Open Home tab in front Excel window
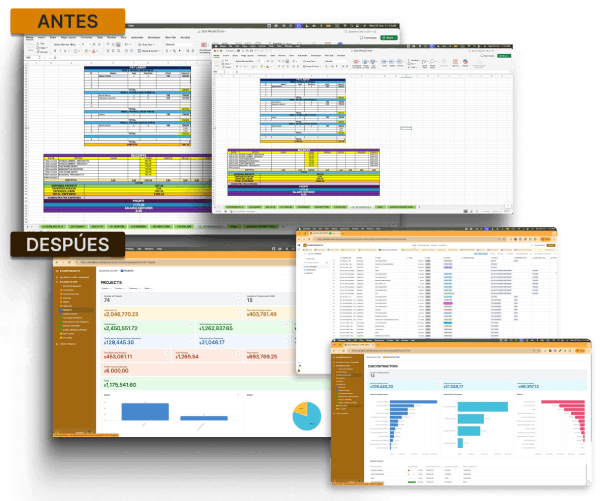The height and width of the screenshot is (501, 600). [x=217, y=55]
